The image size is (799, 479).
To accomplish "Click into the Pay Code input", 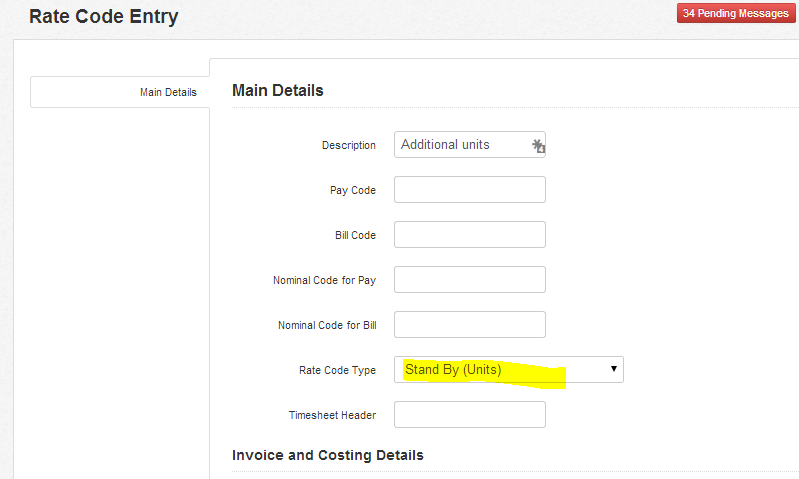I will [x=470, y=190].
